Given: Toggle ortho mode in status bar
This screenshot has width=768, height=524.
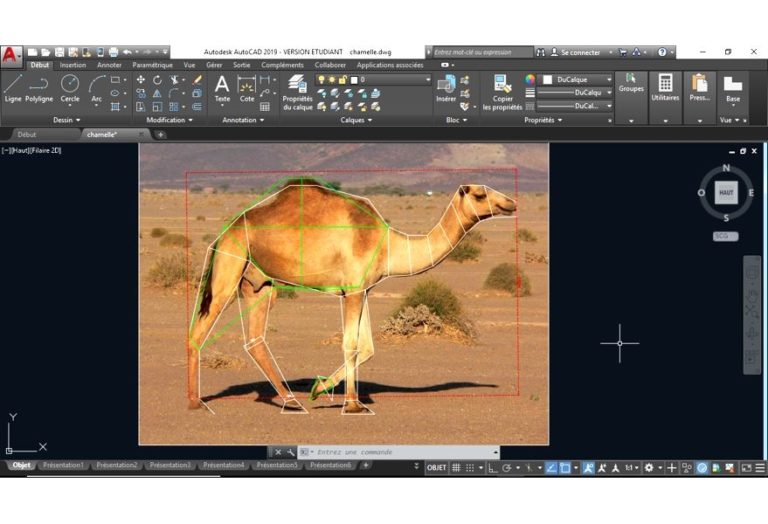Looking at the screenshot, I should 493,468.
